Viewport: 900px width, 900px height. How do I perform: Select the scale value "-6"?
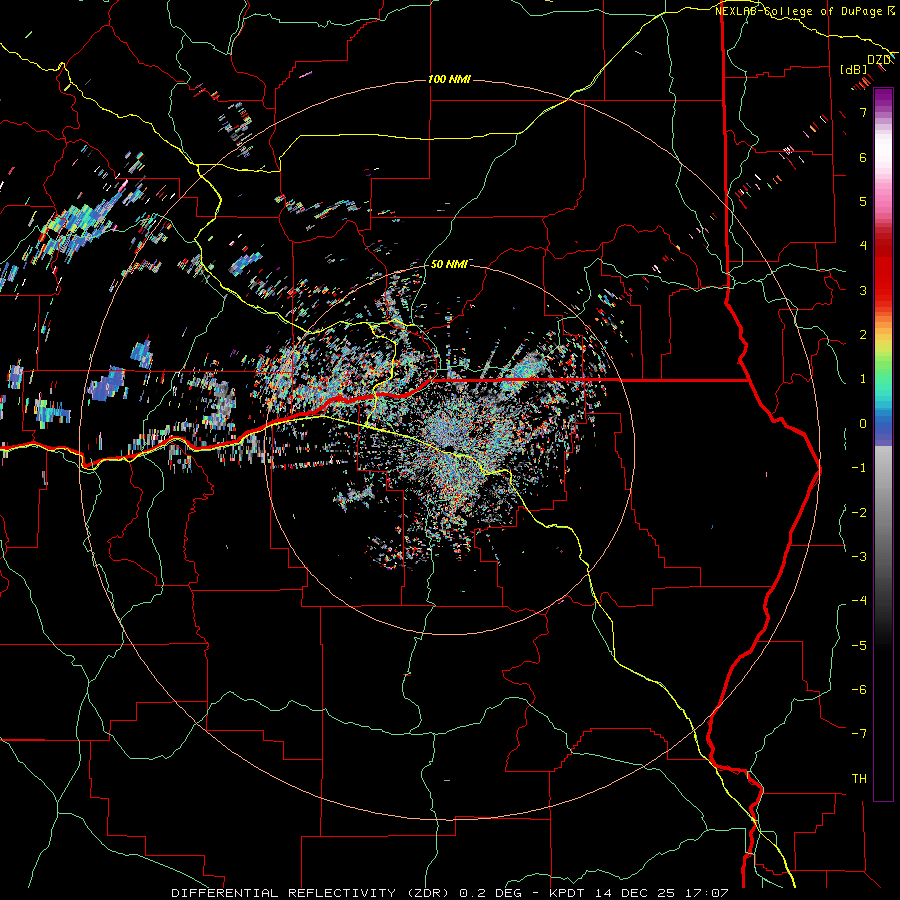pyautogui.click(x=859, y=690)
